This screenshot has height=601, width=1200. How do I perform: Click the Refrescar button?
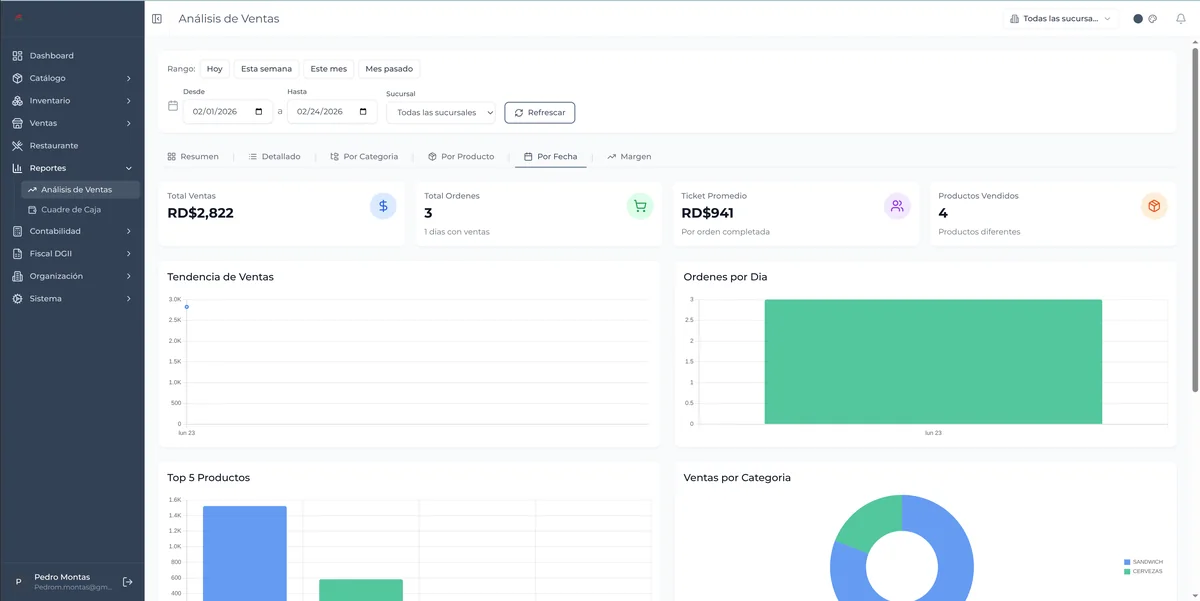coord(540,113)
